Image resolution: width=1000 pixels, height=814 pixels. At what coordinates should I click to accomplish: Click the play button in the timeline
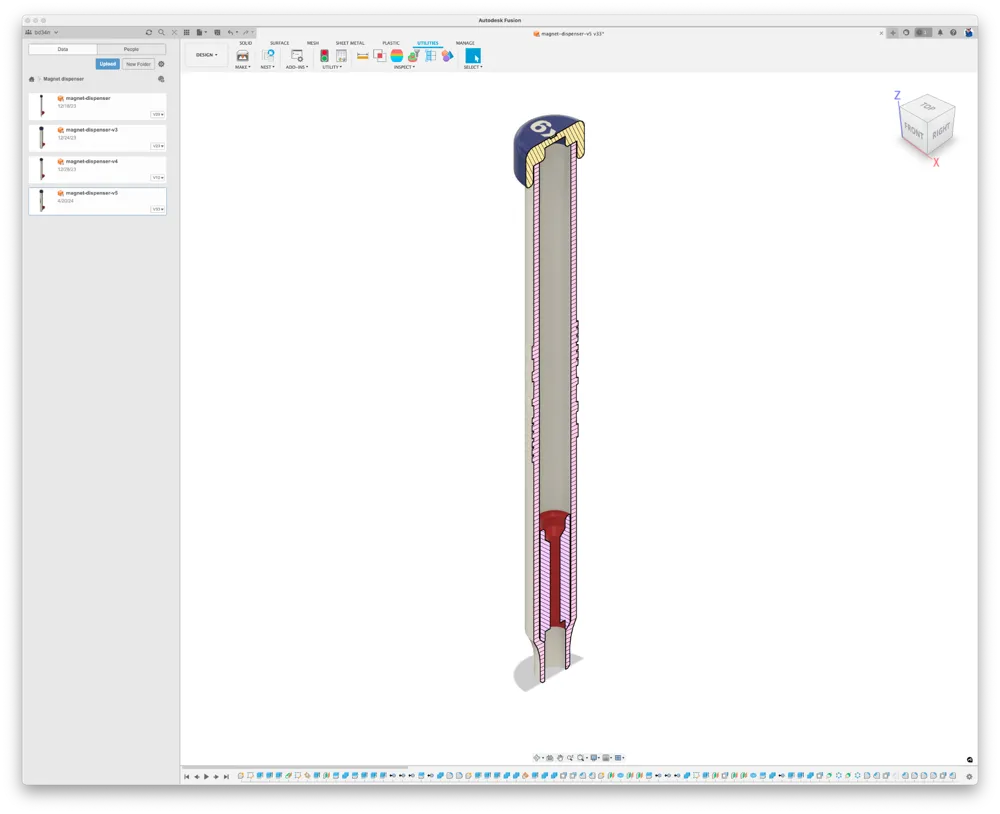point(206,776)
